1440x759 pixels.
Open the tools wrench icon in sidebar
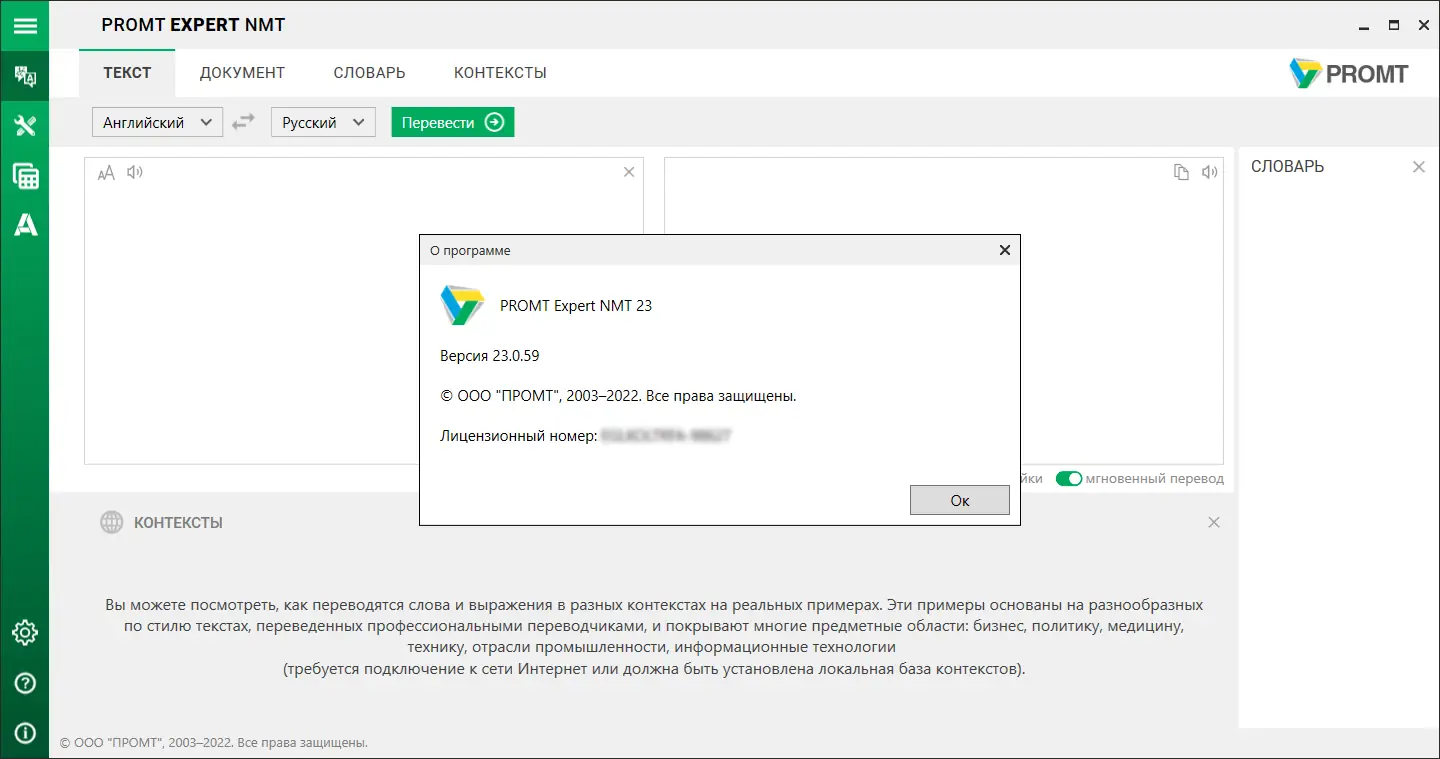pyautogui.click(x=25, y=126)
